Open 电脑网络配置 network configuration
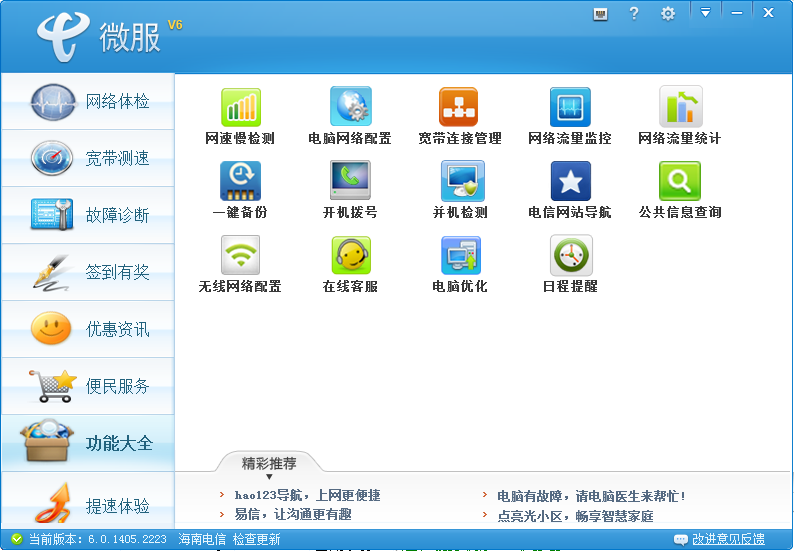794x551 pixels. 350,116
